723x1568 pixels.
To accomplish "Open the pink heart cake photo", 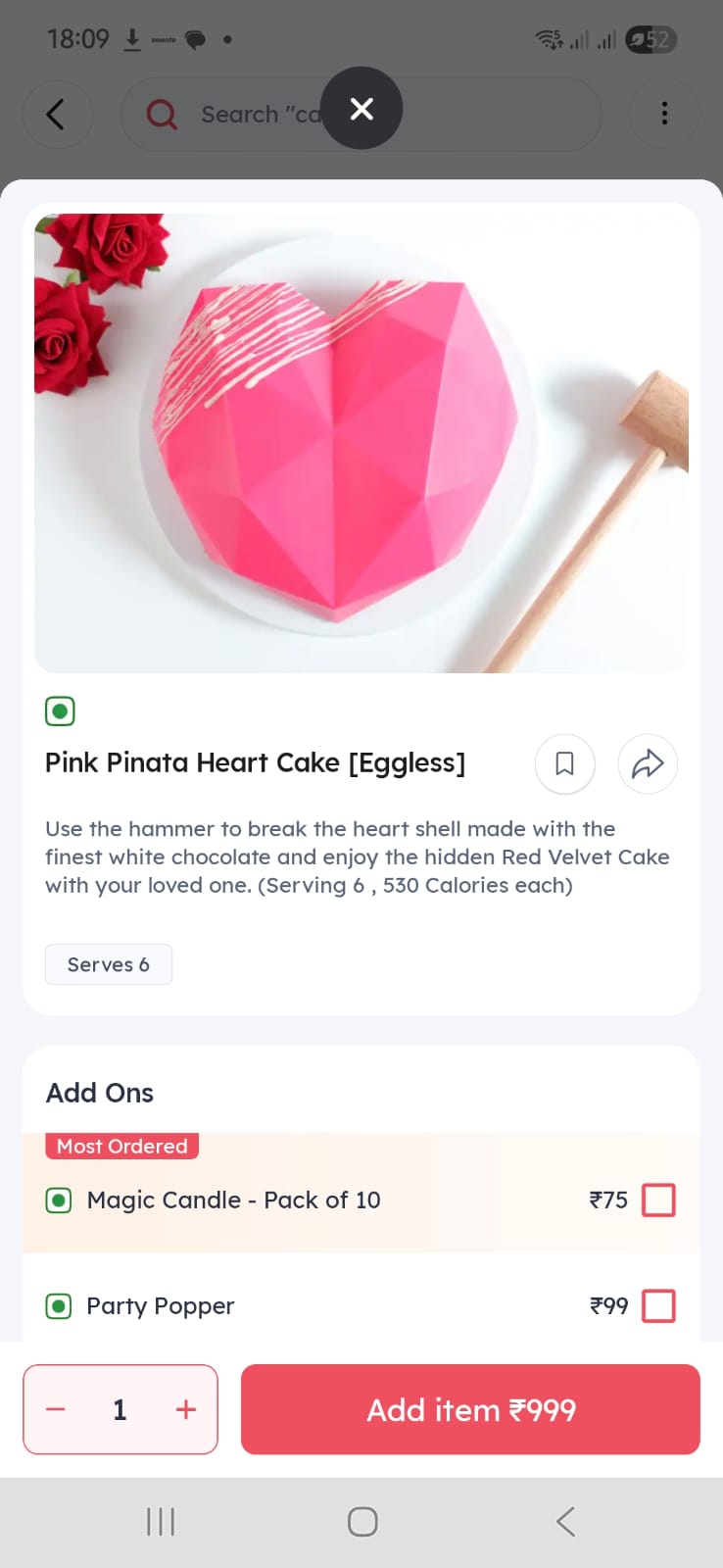I will coord(361,443).
